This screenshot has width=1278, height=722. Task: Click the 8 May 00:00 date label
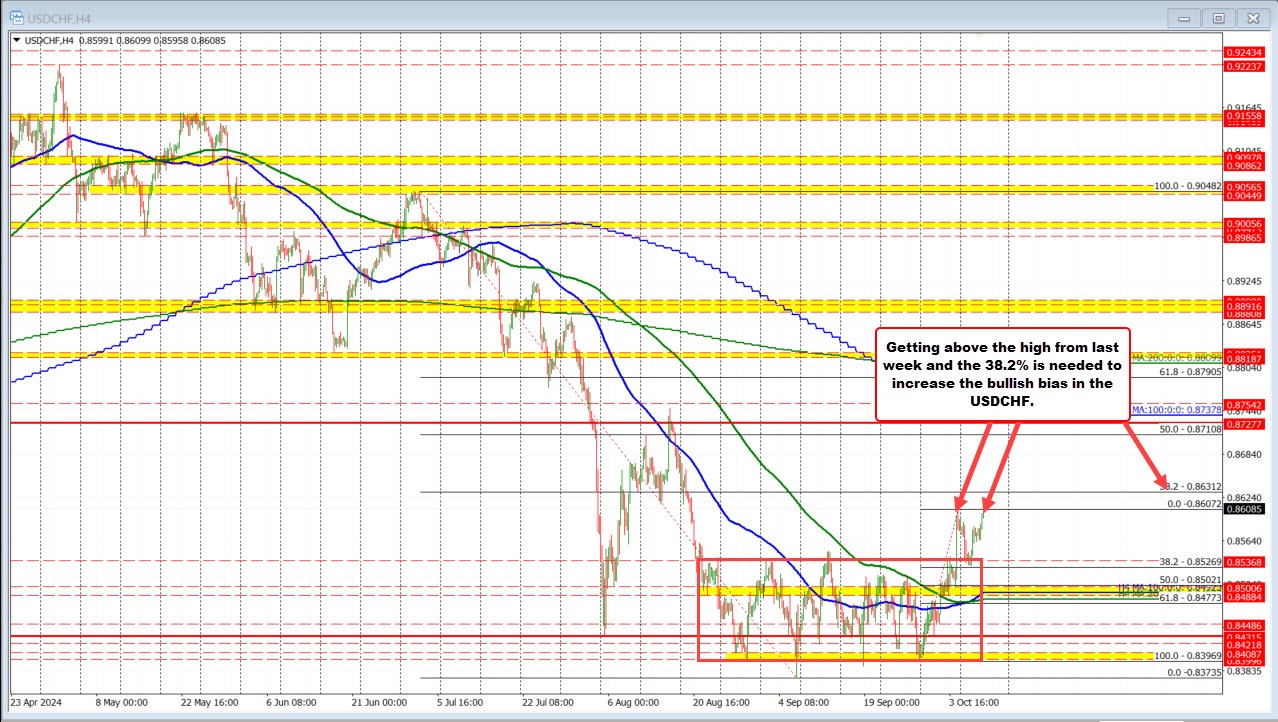pos(120,702)
